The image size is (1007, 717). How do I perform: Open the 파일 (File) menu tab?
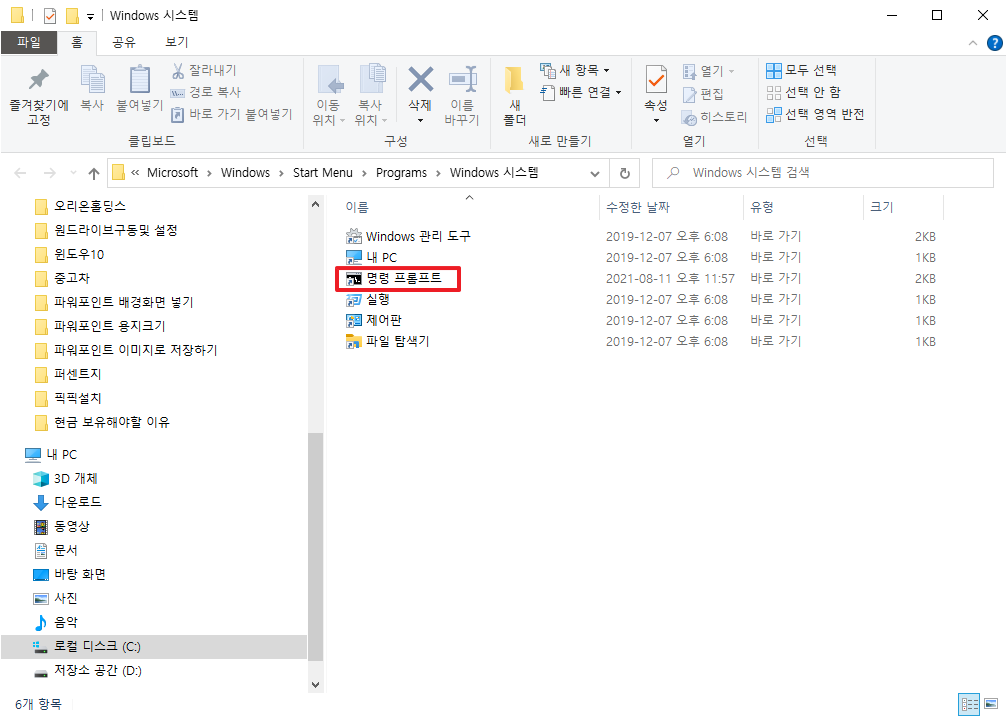point(29,42)
